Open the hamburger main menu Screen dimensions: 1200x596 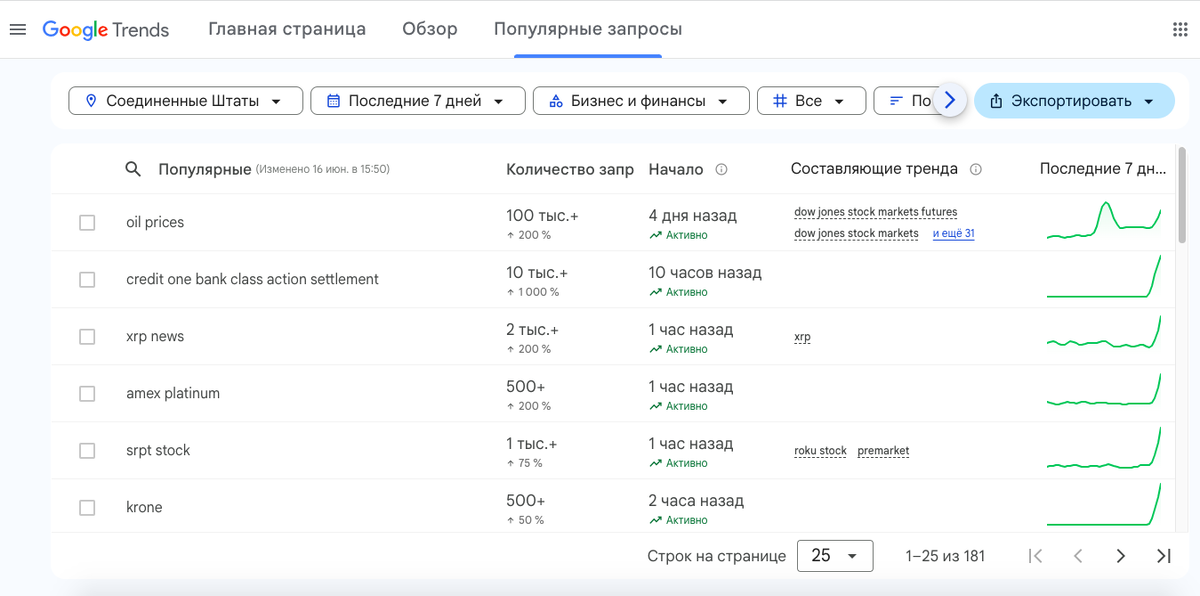pos(17,29)
